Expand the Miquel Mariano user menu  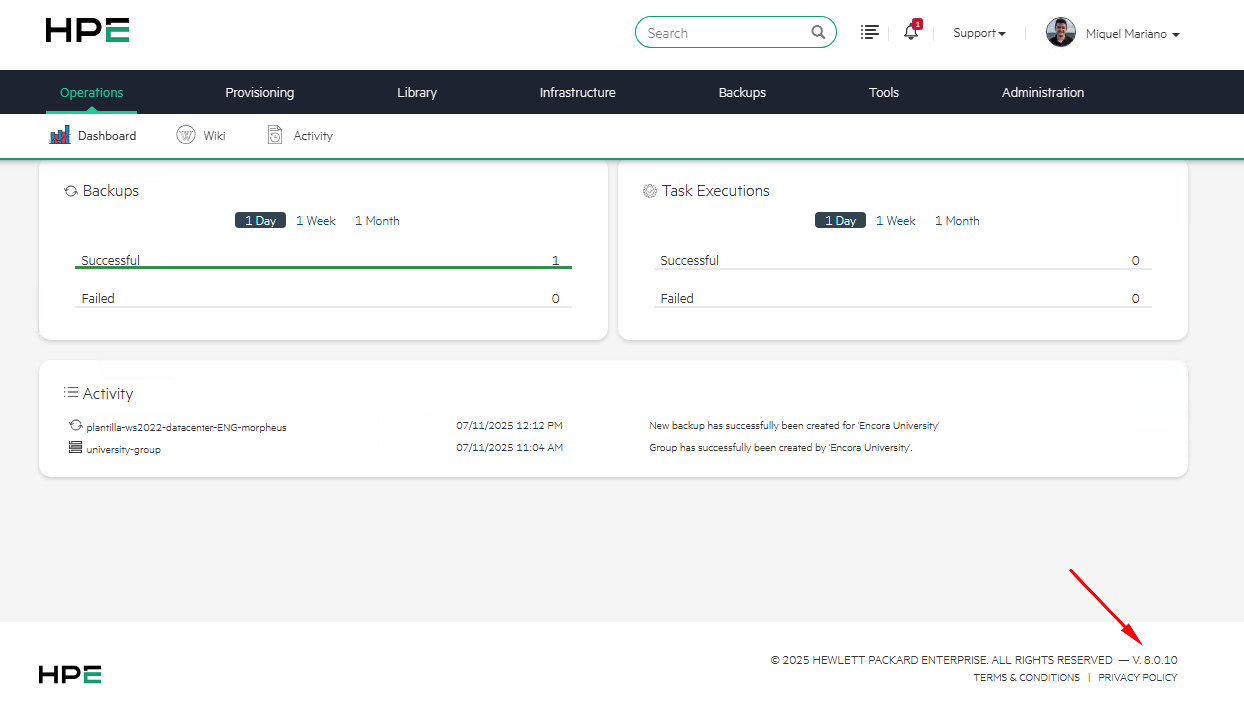click(1132, 34)
